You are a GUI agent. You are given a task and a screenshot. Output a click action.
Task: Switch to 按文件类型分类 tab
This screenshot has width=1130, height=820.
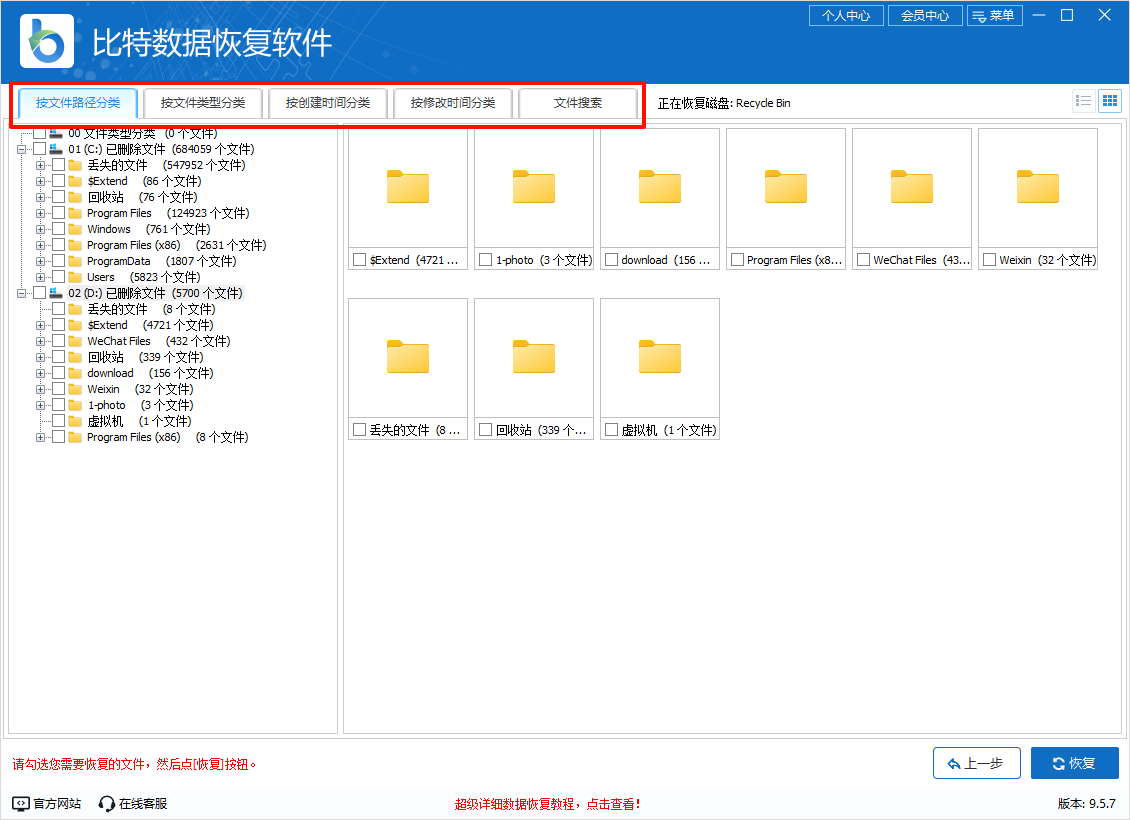[x=202, y=103]
